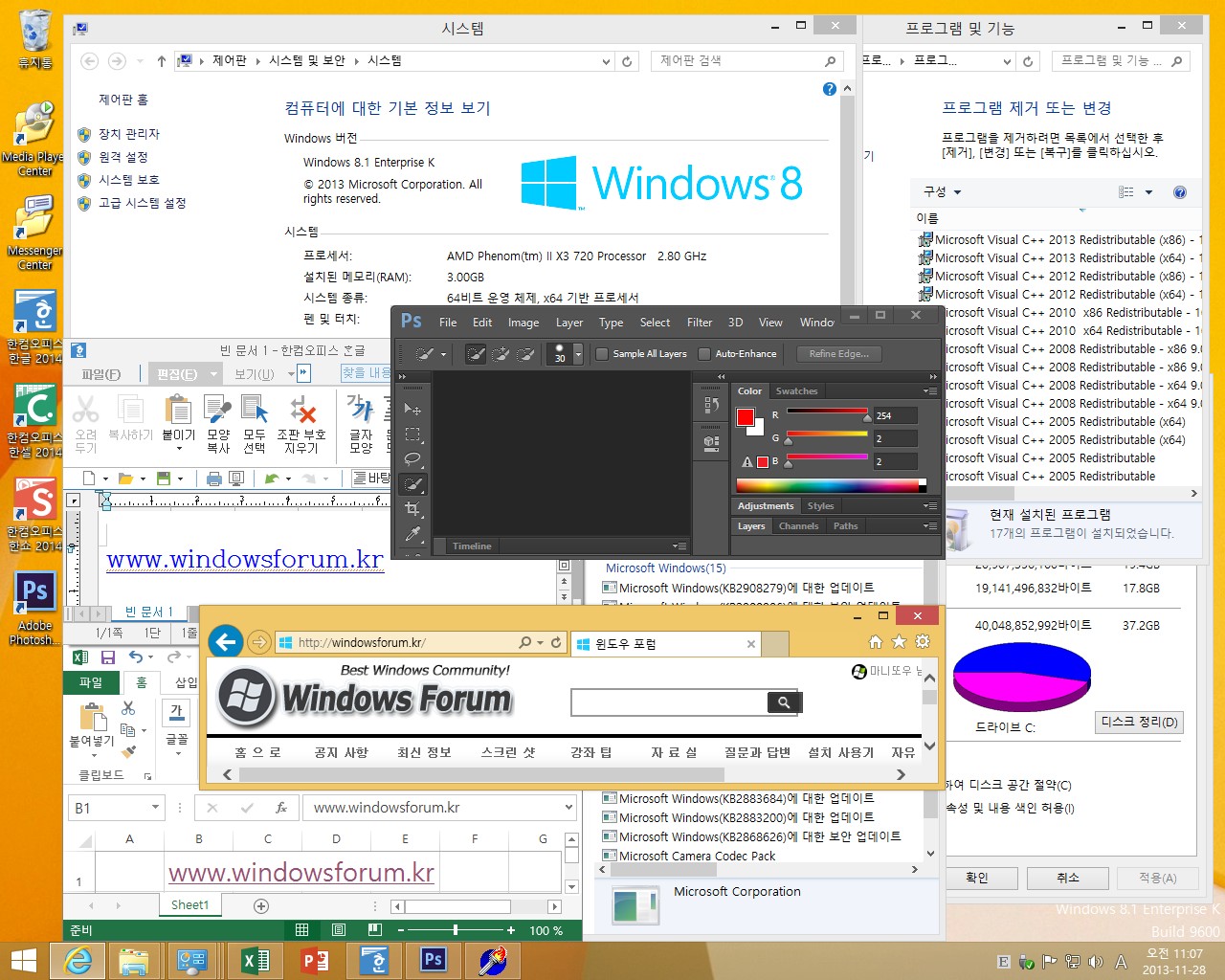Open the Filter menu in Photoshop
Image resolution: width=1225 pixels, height=980 pixels.
700,323
